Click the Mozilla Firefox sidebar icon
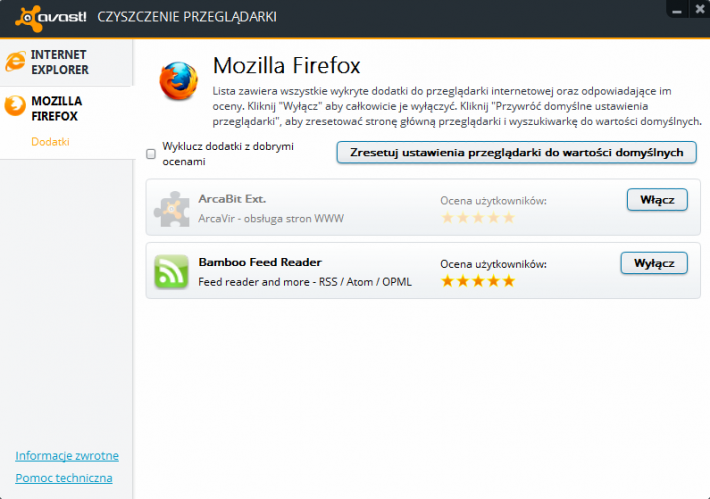710x499 pixels. 15,106
